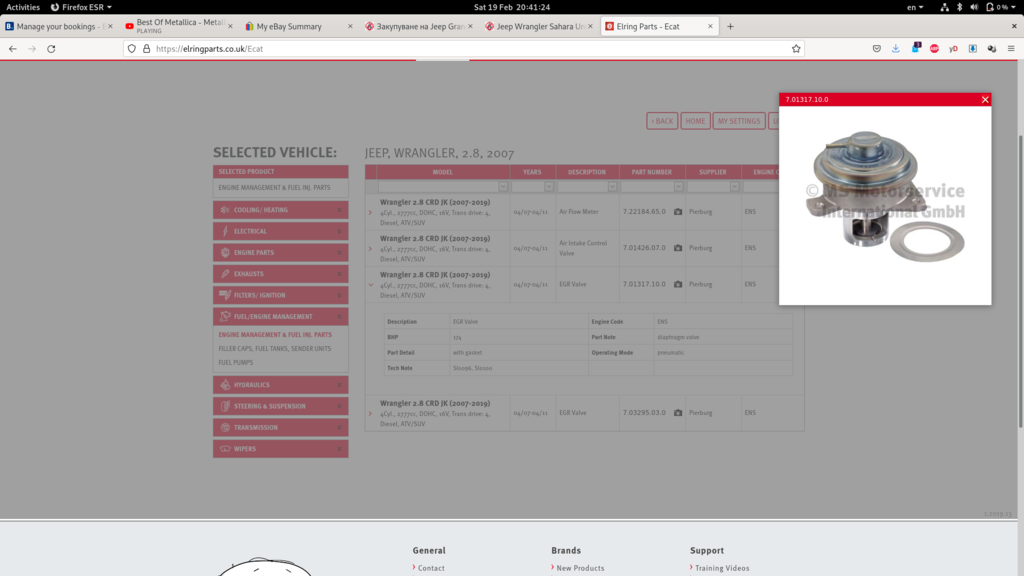This screenshot has width=1024, height=576.
Task: Open a new browser tab
Action: (730, 26)
